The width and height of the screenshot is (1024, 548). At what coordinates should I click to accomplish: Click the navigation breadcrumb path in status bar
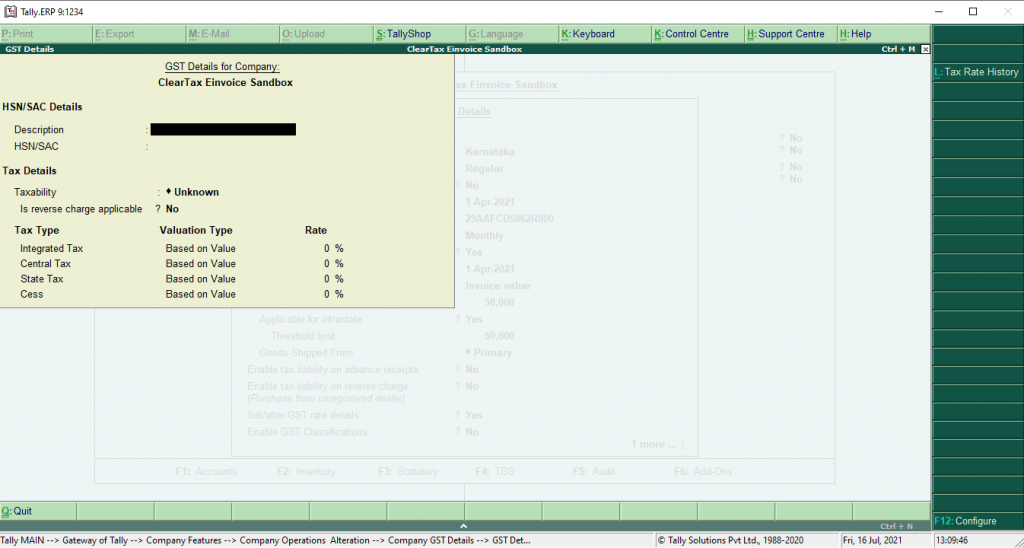(266, 540)
